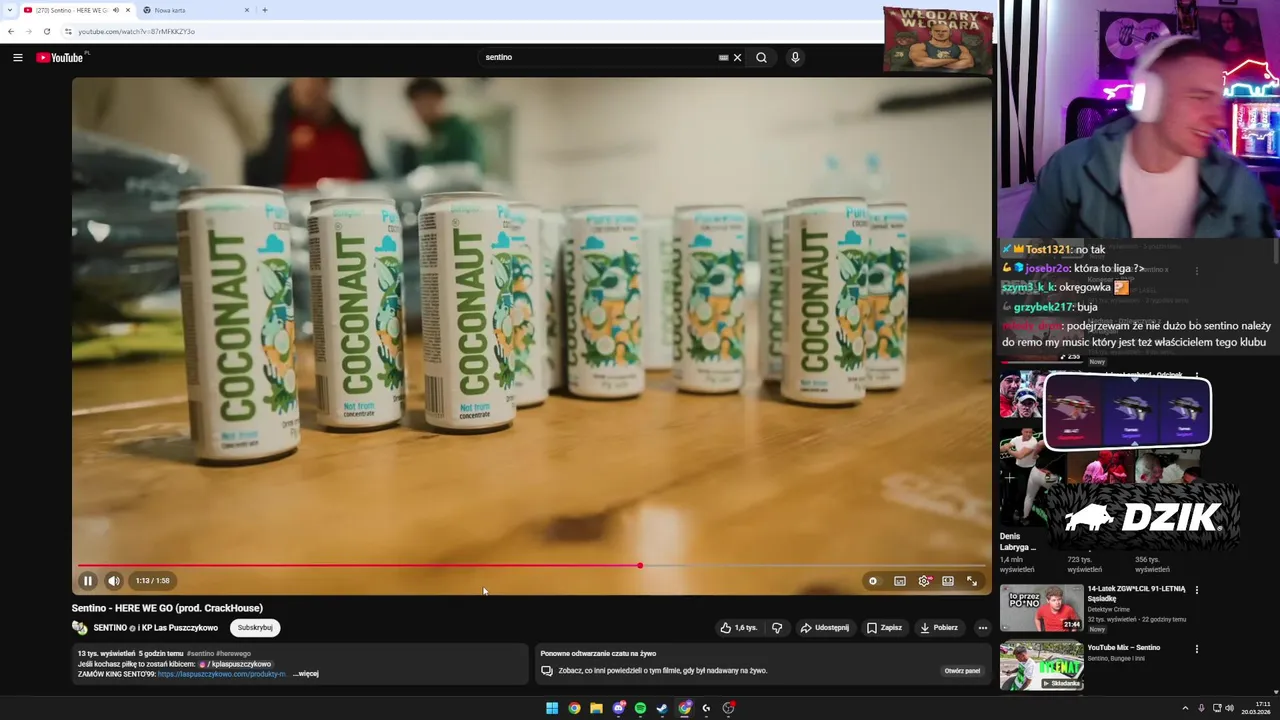1280x720 pixels.
Task: Open Spotify from the taskbar
Action: coord(640,708)
